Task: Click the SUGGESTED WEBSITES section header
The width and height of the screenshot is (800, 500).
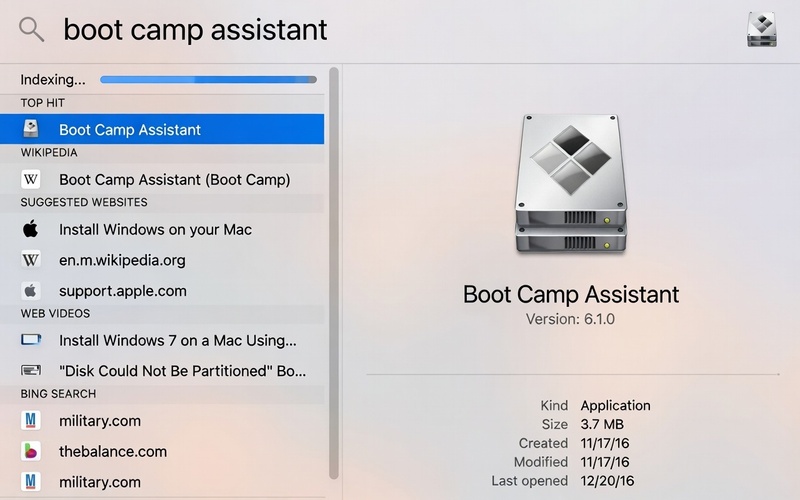Action: tap(84, 202)
